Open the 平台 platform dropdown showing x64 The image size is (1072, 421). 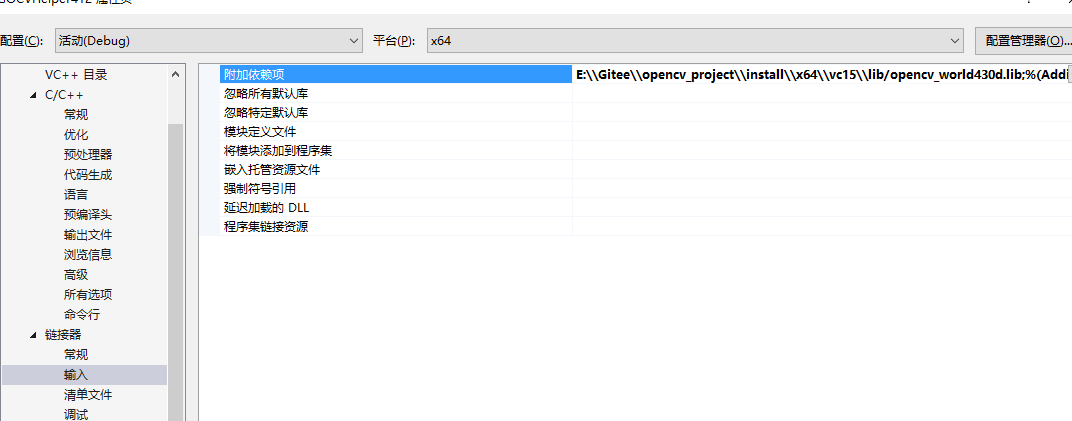695,41
